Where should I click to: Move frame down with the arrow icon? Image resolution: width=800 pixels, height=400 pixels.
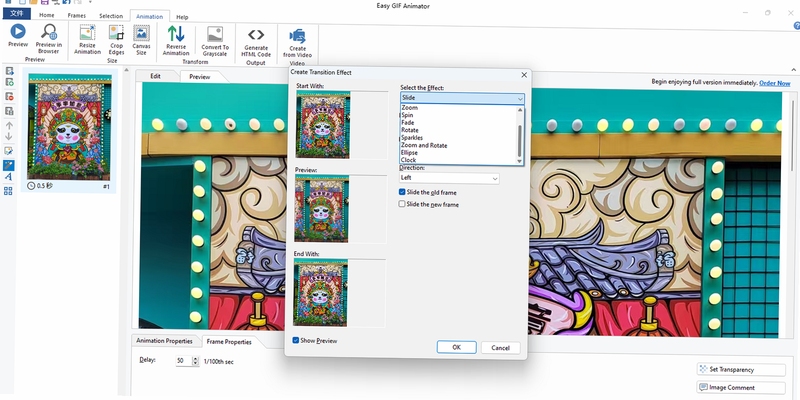[x=9, y=136]
